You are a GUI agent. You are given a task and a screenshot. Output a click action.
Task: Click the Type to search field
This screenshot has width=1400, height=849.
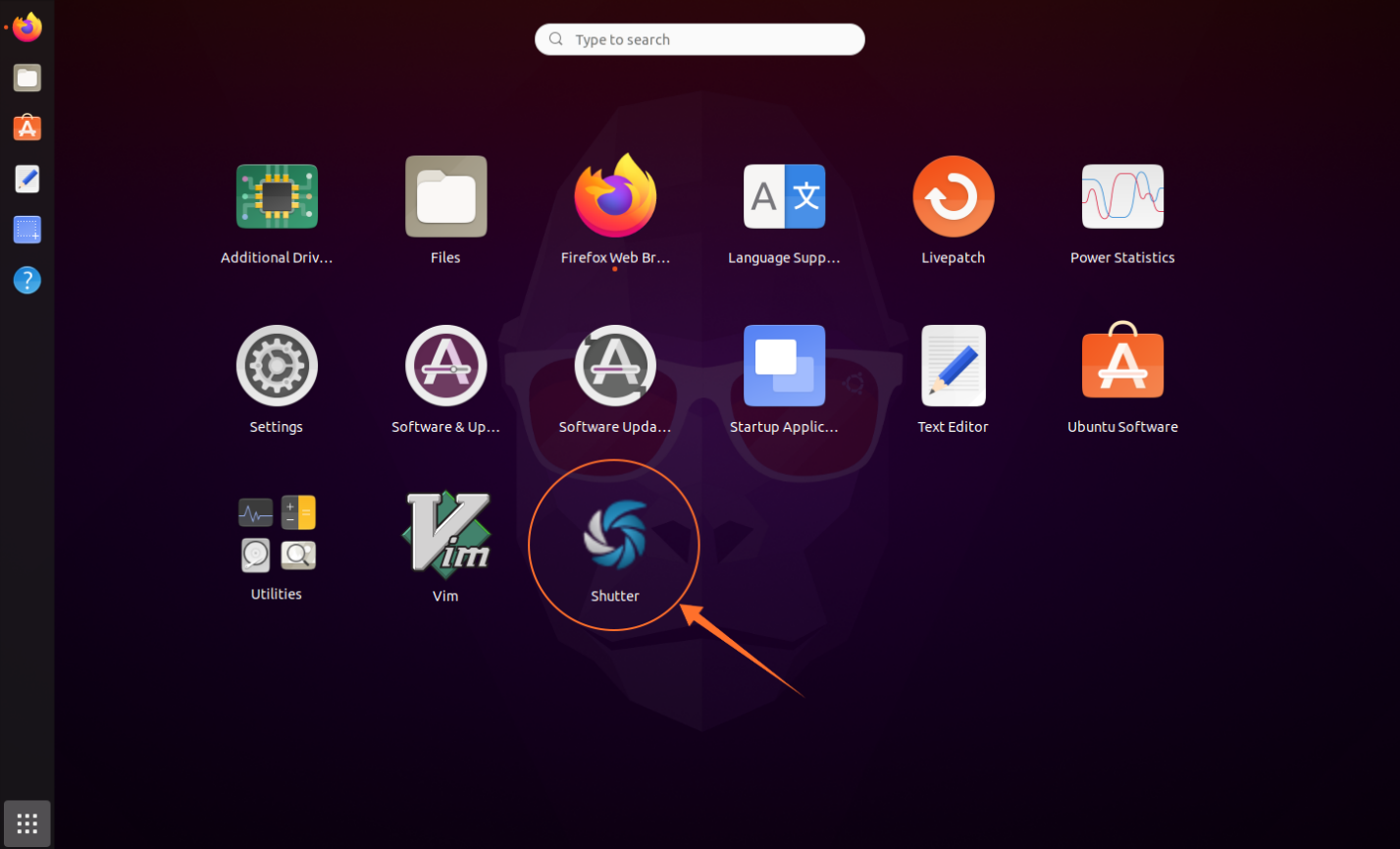click(x=700, y=39)
